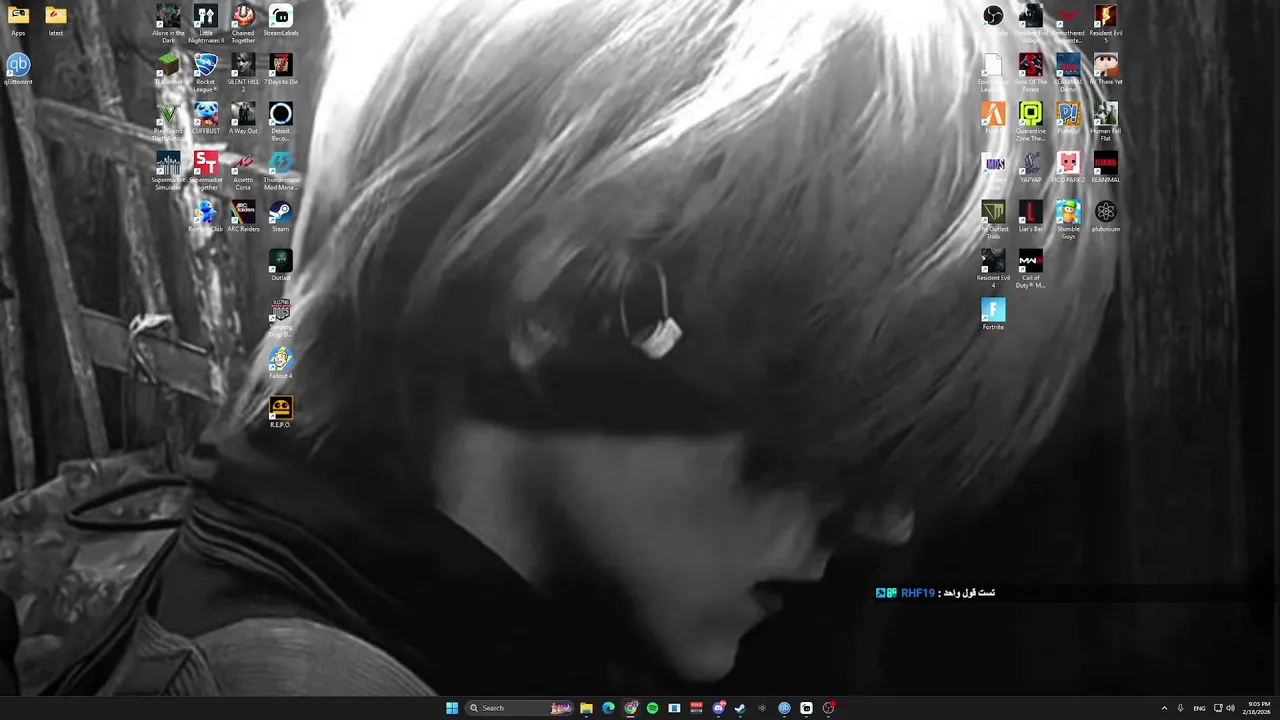This screenshot has height=720, width=1280.
Task: Open Spotify from the taskbar
Action: [x=652, y=708]
